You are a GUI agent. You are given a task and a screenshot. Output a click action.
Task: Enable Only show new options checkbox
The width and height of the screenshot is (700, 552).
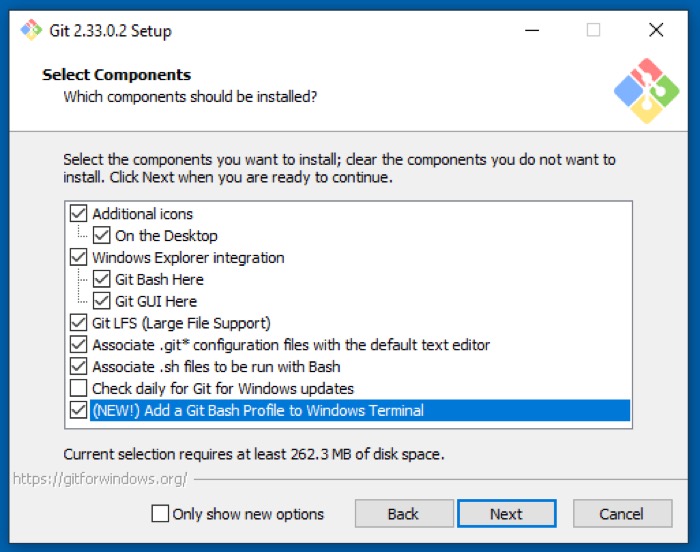160,514
